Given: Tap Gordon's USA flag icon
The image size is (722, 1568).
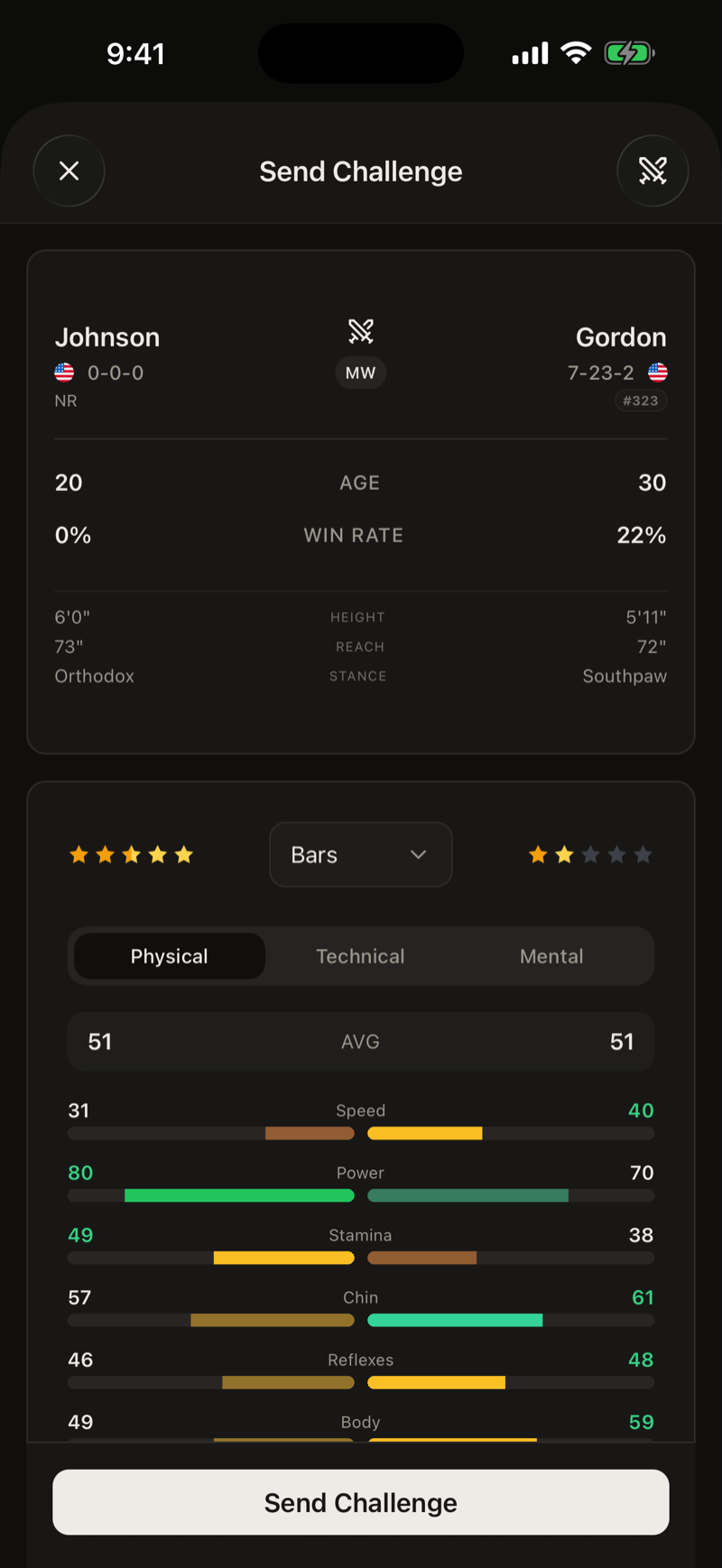Looking at the screenshot, I should [x=658, y=373].
